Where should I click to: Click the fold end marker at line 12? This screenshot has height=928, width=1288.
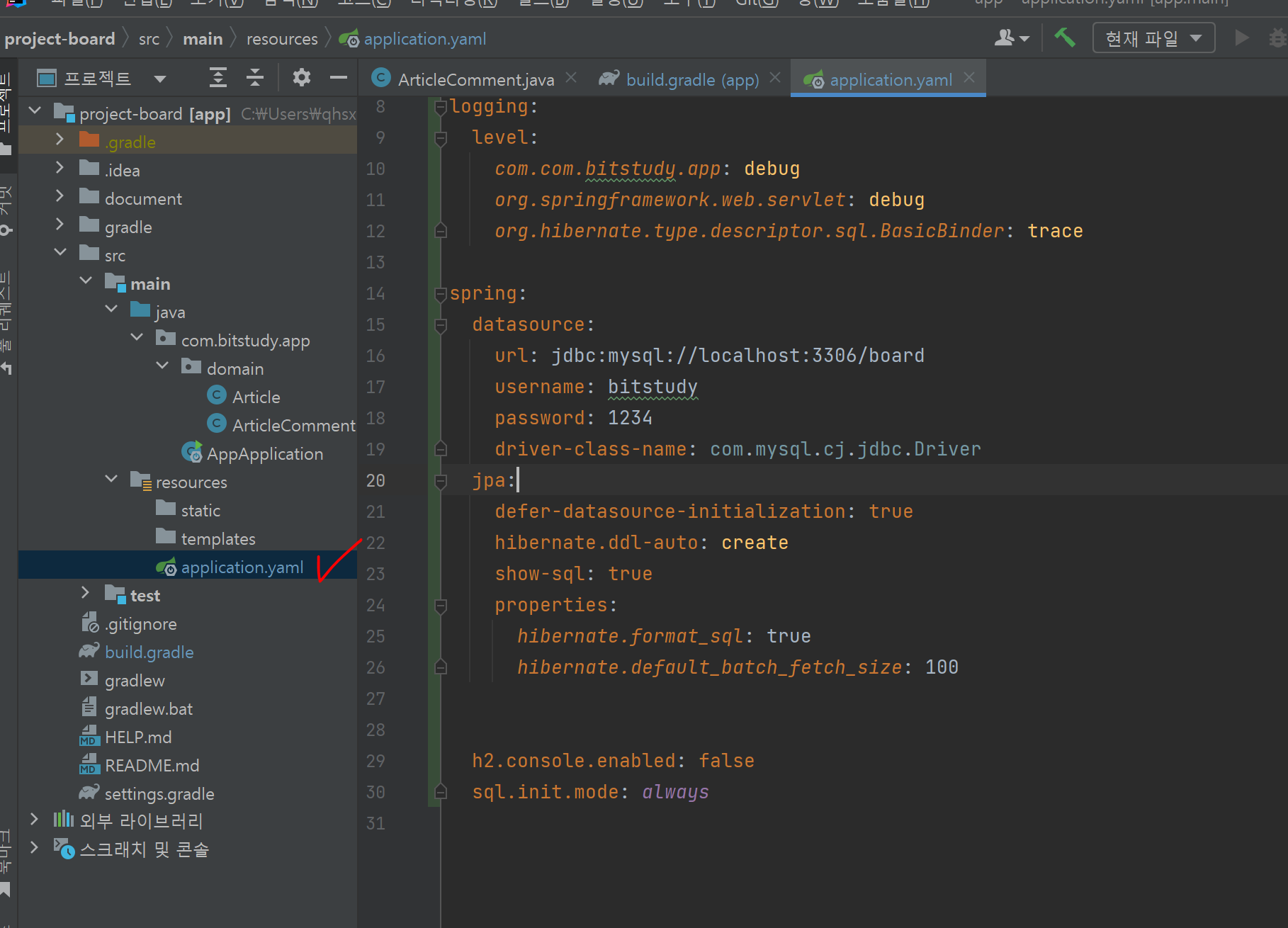[x=441, y=230]
